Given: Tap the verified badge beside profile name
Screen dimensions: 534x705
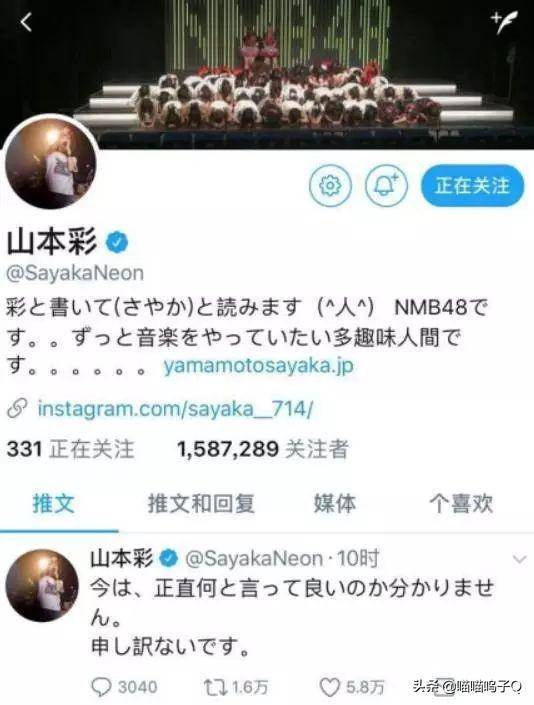Looking at the screenshot, I should 117,242.
